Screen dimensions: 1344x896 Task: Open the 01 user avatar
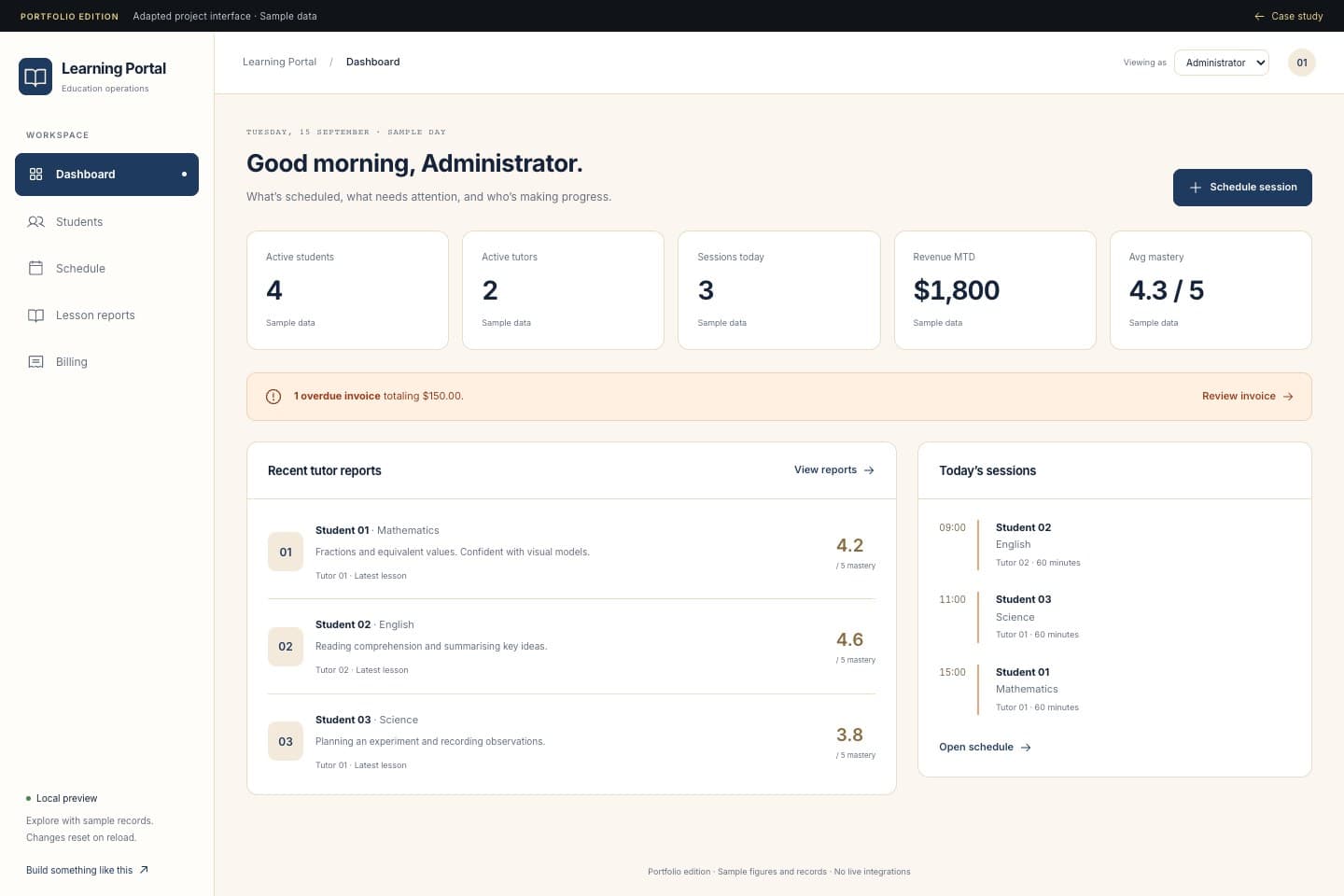coord(1302,63)
